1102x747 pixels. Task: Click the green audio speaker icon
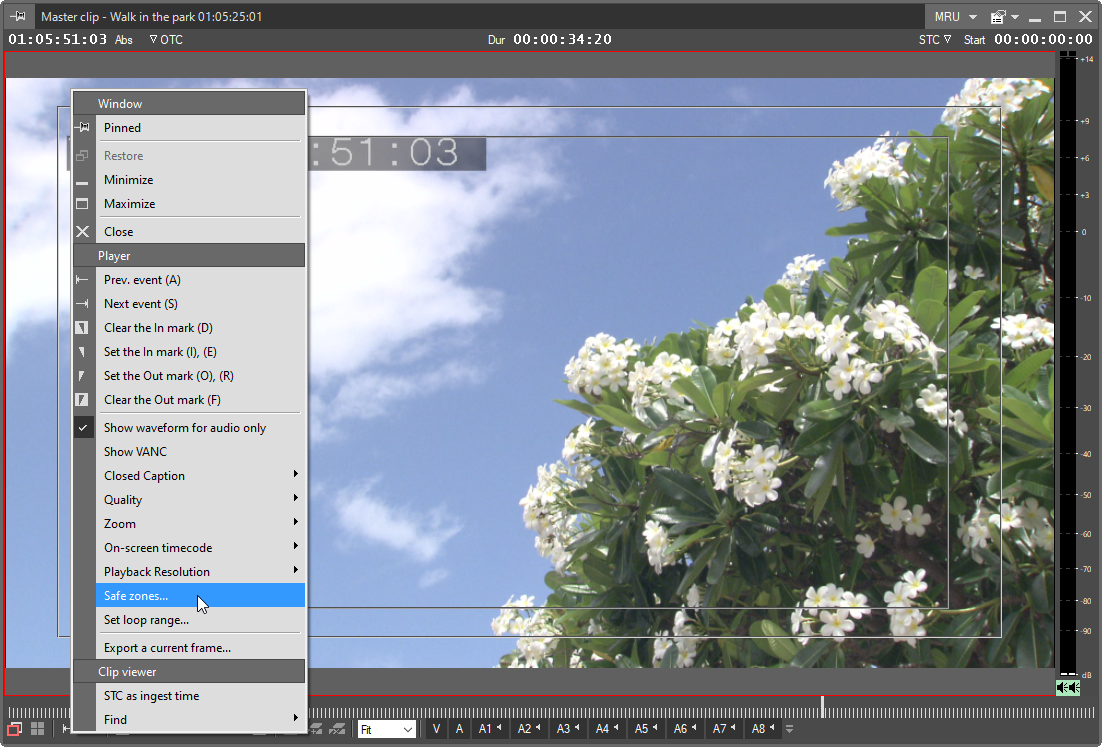(x=1067, y=688)
